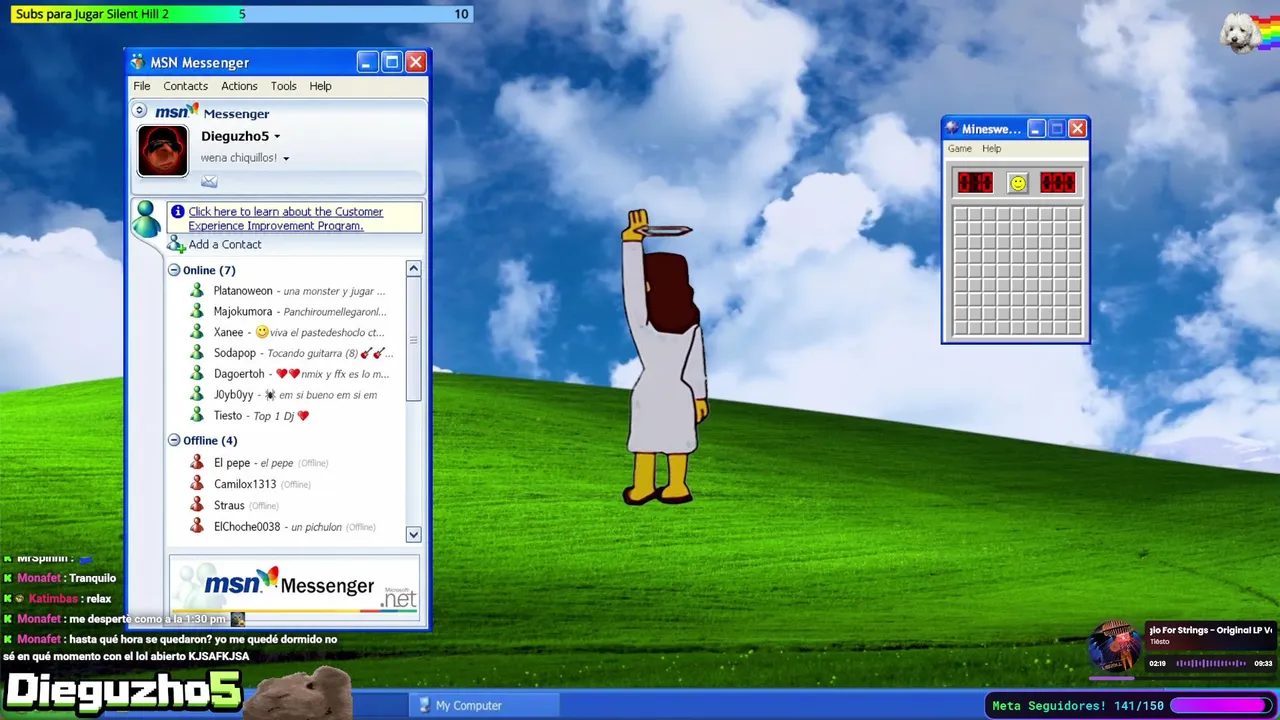Minimize the Minesweeper window
1280x720 pixels.
1036,129
